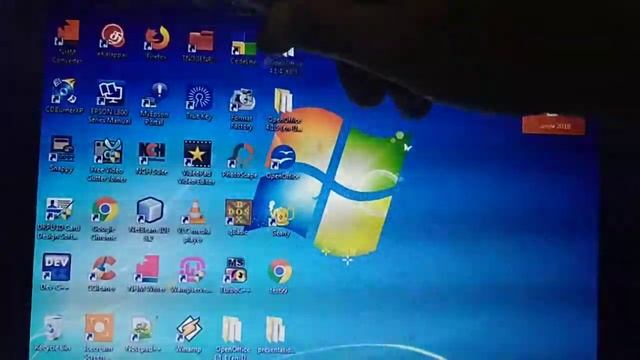The width and height of the screenshot is (640, 360).
Task: Launch VLC media player
Action: click(194, 213)
